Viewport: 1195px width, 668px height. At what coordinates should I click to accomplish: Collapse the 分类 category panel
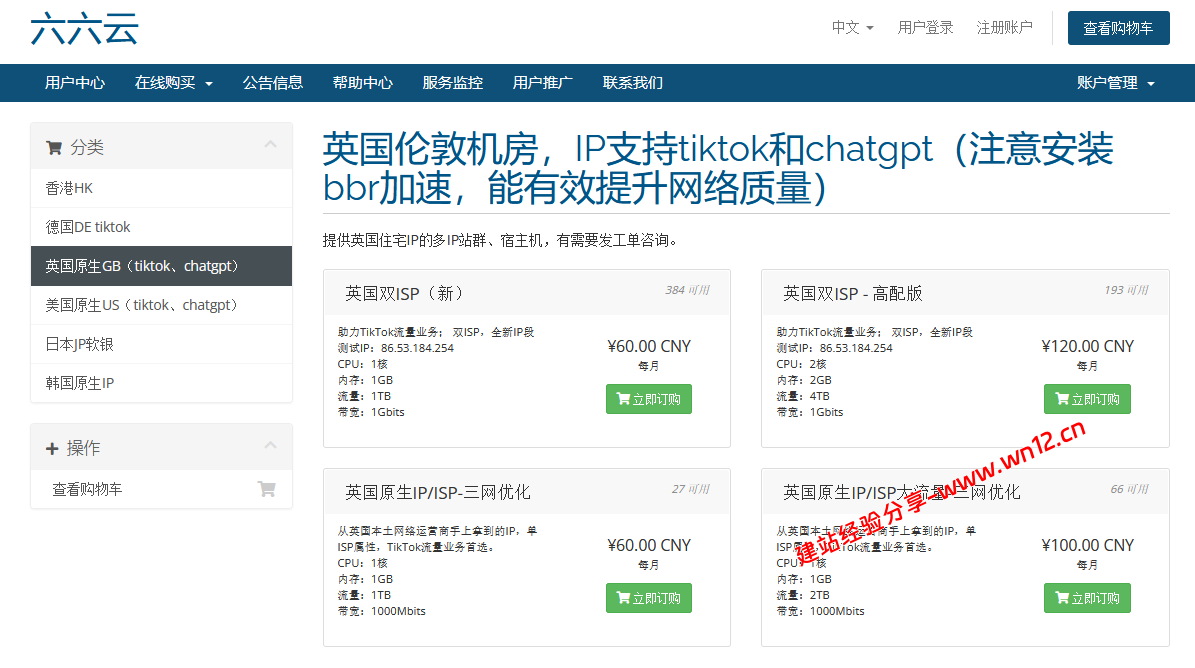click(272, 144)
